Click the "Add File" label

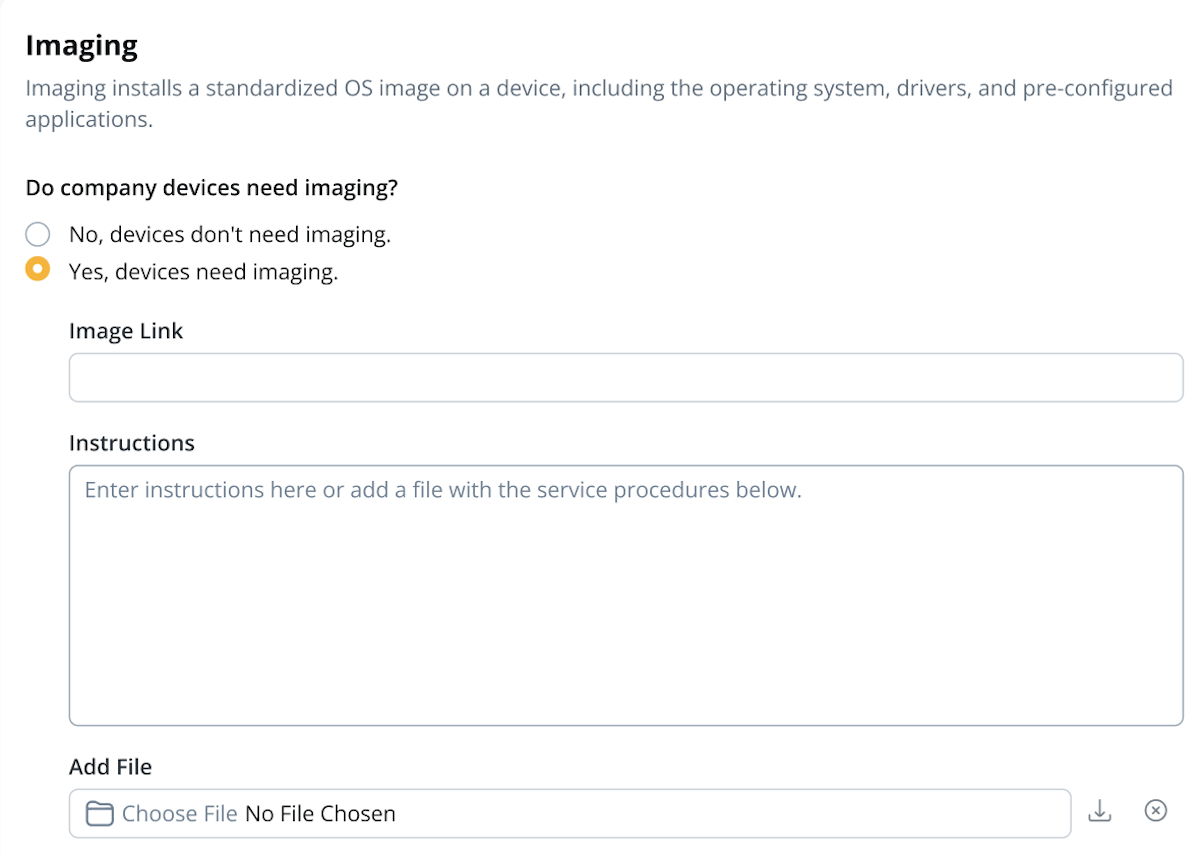pyautogui.click(x=110, y=767)
